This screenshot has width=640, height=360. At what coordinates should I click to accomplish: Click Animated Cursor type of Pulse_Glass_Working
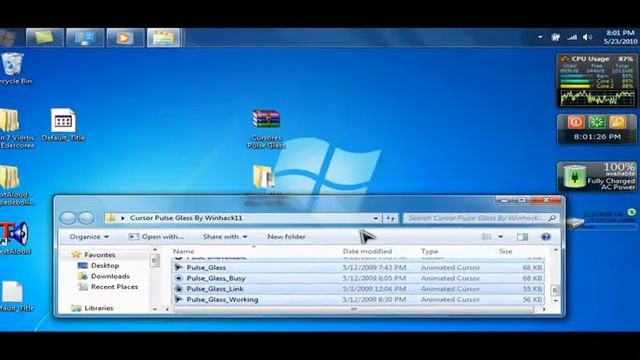click(x=450, y=300)
